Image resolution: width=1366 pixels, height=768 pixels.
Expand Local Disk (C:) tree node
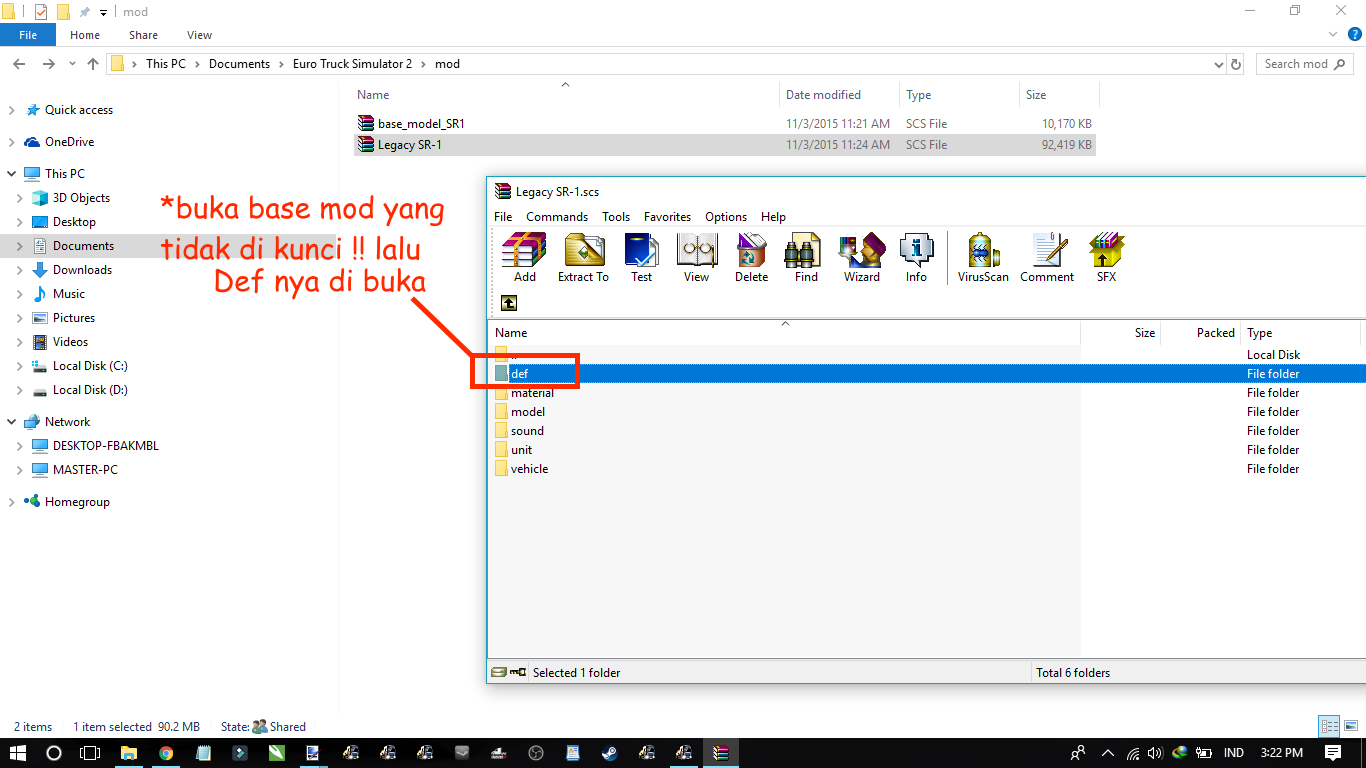coord(19,366)
